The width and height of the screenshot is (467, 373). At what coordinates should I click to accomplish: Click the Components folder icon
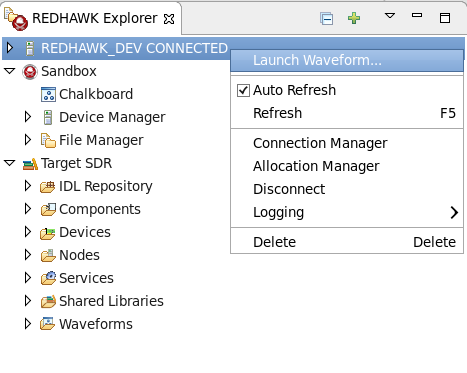(48, 209)
